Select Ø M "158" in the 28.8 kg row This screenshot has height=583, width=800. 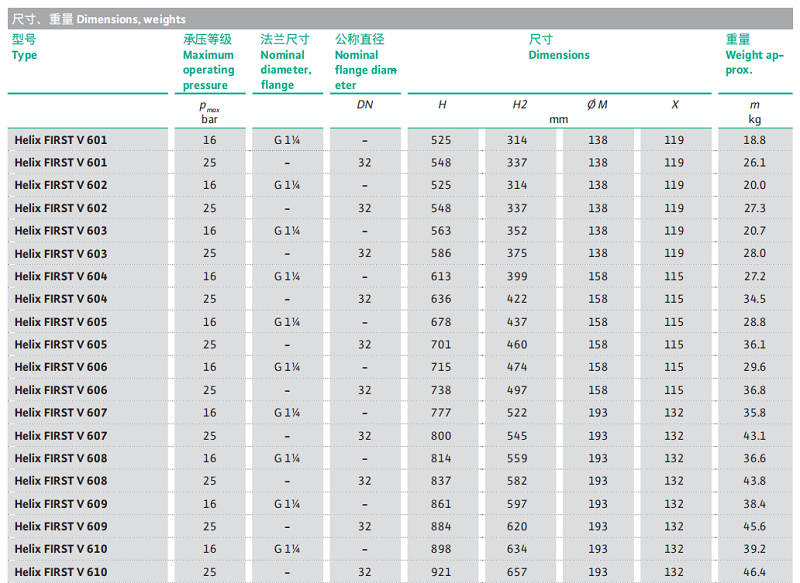[597, 322]
